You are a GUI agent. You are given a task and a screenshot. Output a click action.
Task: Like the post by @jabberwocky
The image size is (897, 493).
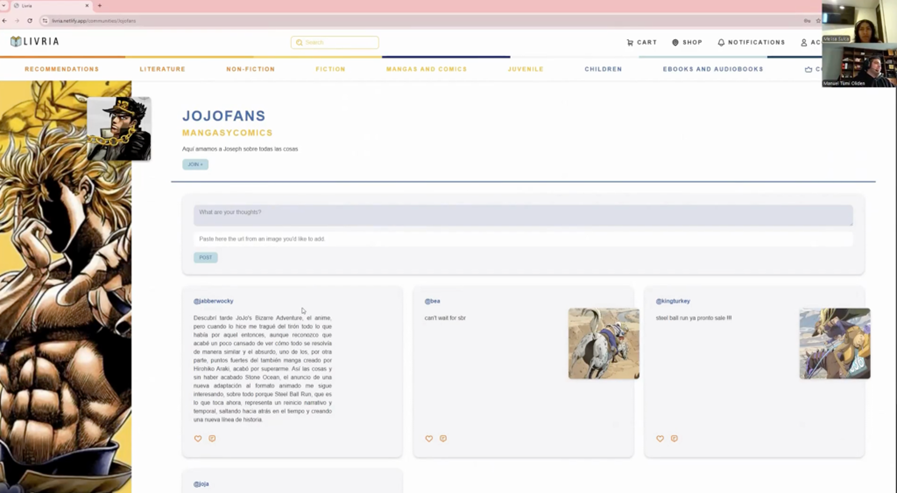198,439
